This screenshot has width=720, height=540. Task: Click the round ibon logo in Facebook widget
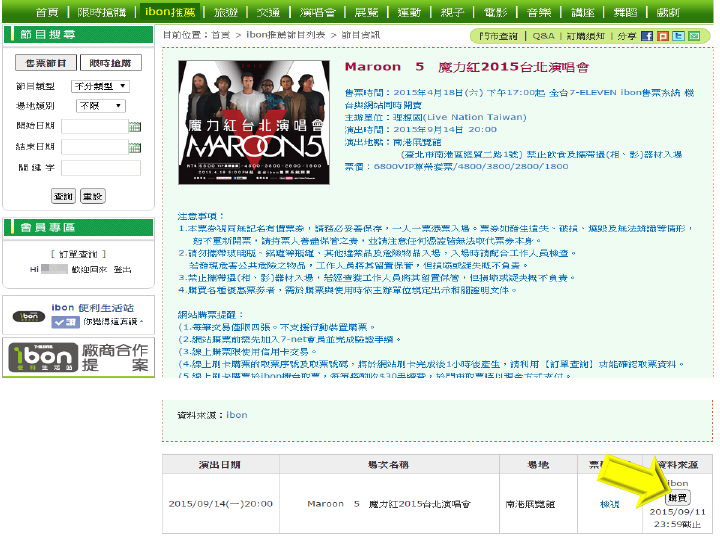click(x=29, y=316)
